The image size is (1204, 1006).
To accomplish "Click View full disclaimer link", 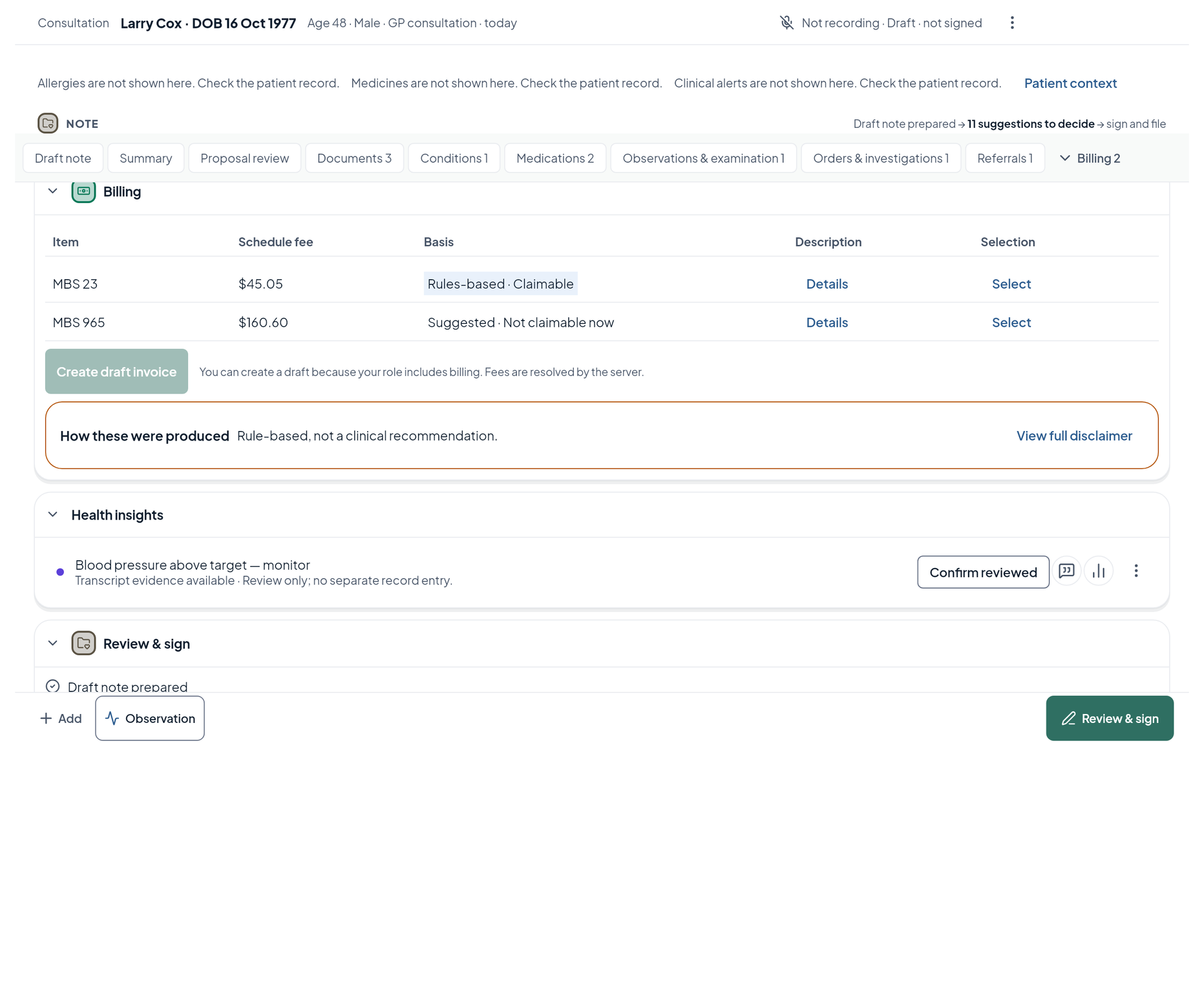I will click(x=1074, y=436).
